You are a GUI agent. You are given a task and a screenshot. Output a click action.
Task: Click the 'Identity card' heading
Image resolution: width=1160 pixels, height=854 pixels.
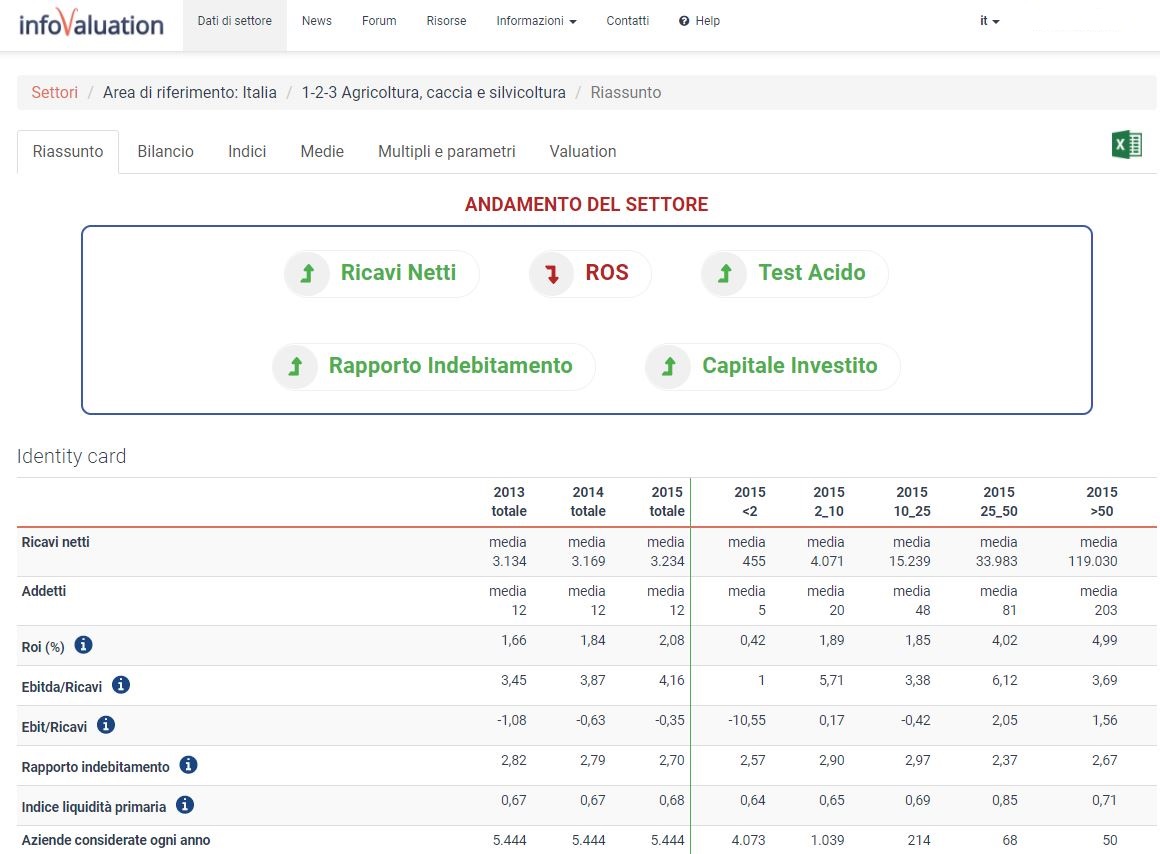pyautogui.click(x=72, y=456)
